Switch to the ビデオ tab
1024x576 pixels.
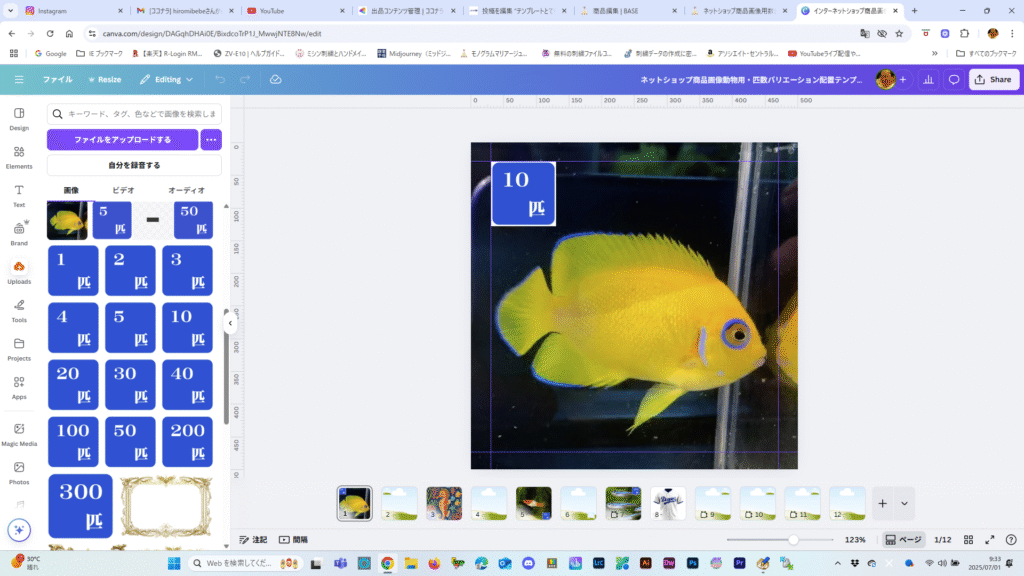pos(123,190)
